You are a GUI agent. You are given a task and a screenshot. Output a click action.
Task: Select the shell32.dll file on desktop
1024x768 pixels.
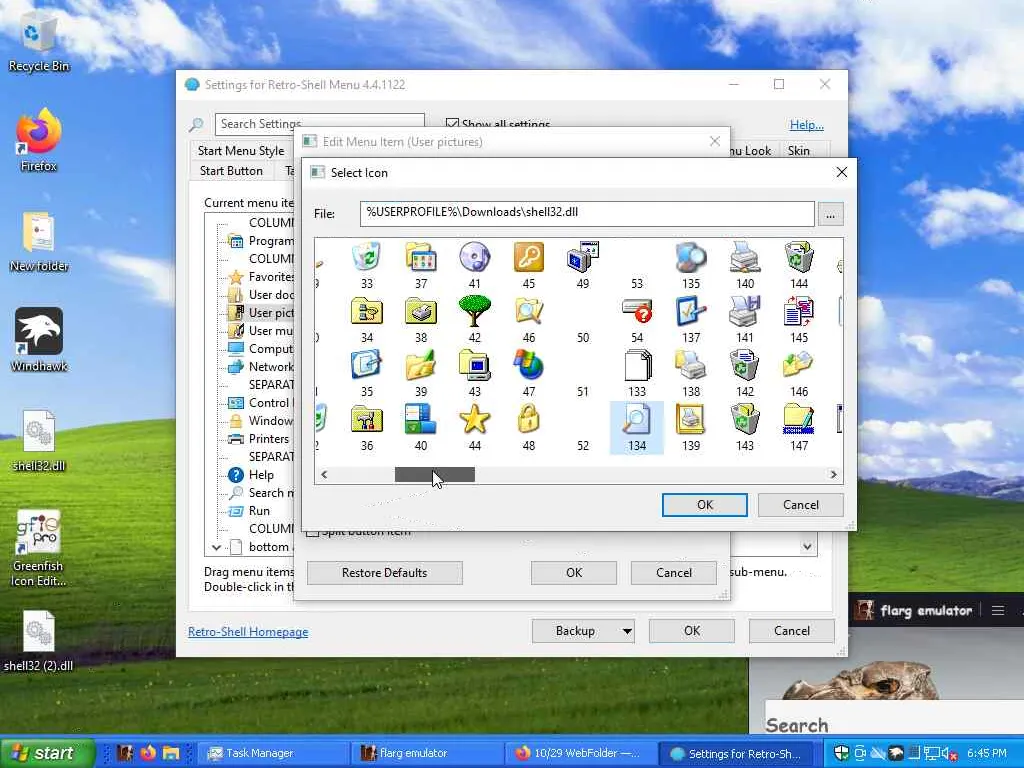tap(39, 441)
